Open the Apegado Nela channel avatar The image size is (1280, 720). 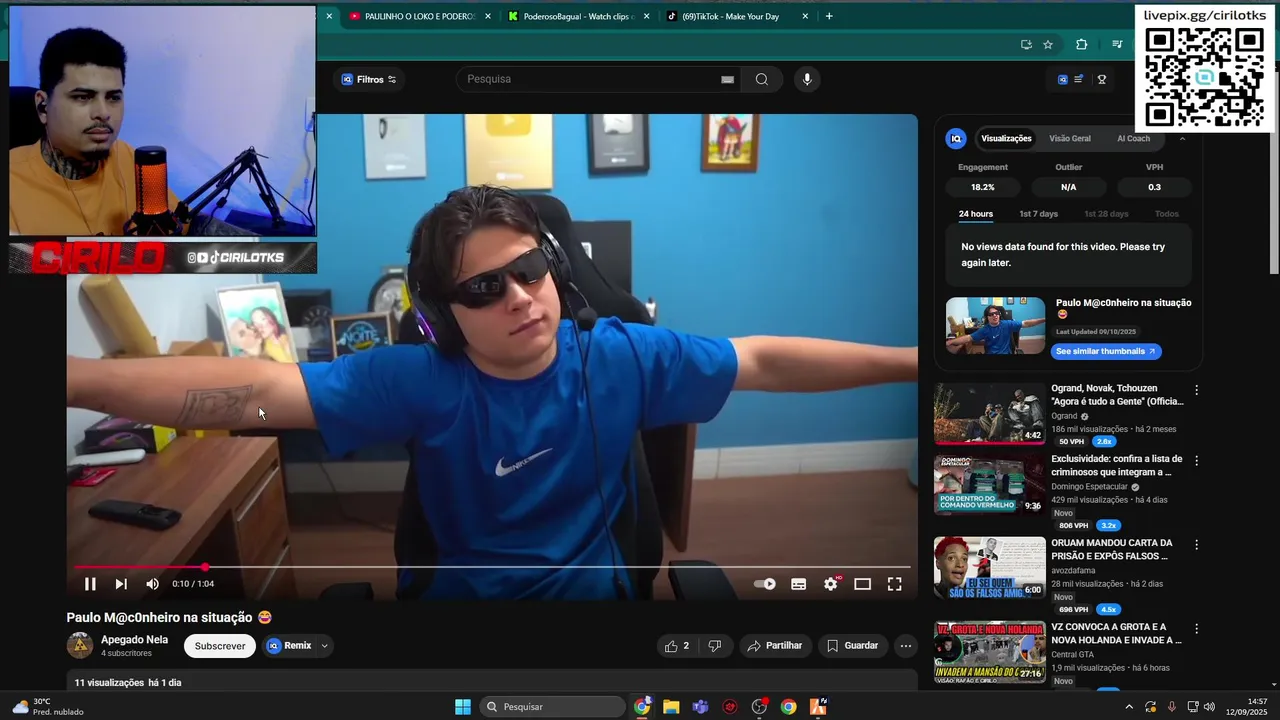pos(79,646)
